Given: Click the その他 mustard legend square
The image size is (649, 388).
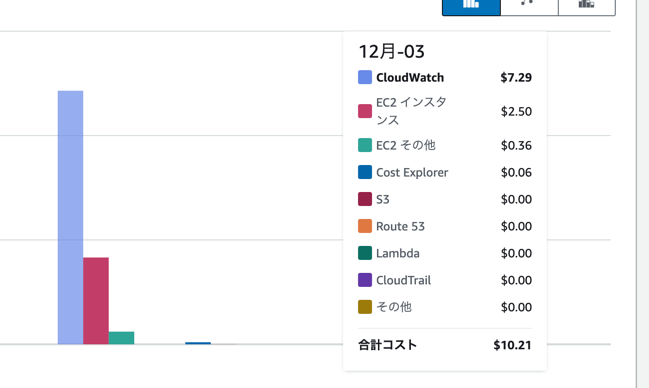Looking at the screenshot, I should pos(365,307).
